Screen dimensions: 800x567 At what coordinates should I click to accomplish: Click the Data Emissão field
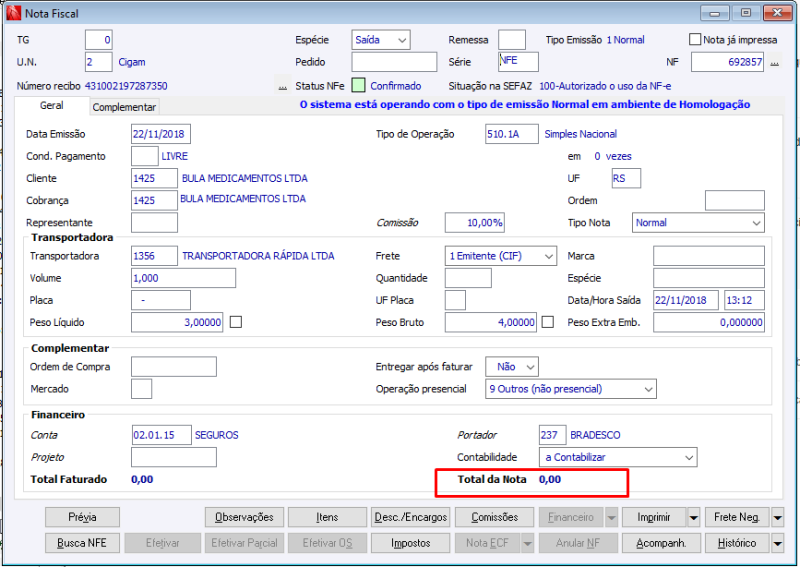(161, 134)
